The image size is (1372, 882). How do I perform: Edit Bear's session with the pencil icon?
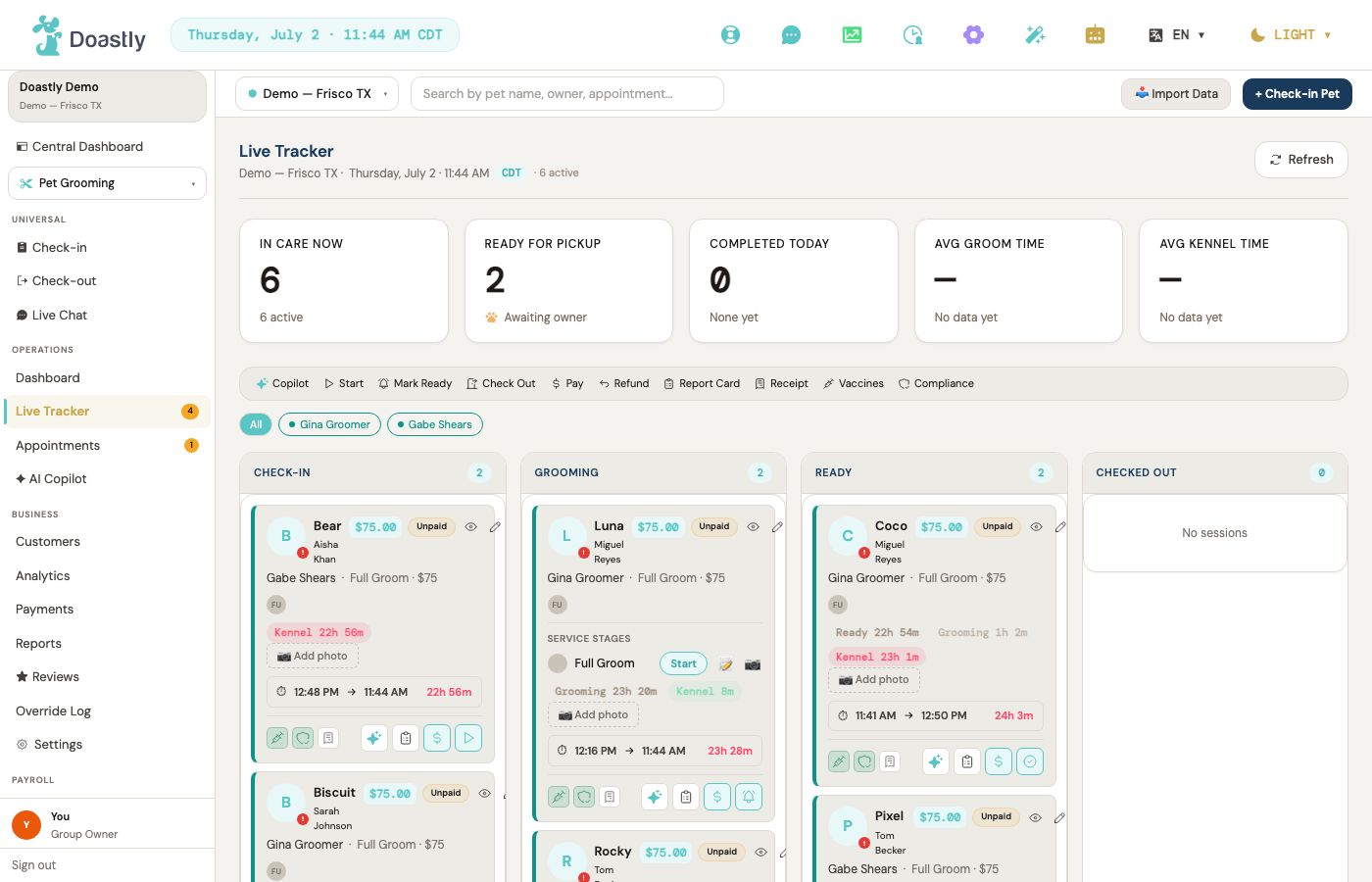(495, 527)
